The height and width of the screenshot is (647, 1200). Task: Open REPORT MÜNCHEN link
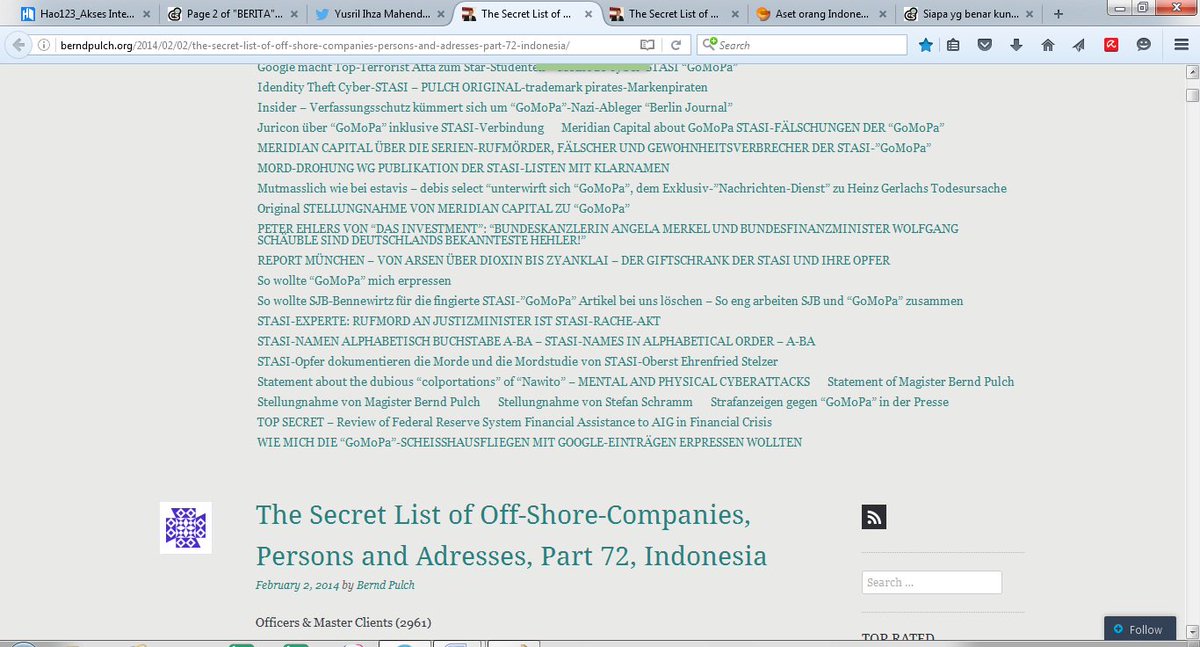(x=573, y=260)
